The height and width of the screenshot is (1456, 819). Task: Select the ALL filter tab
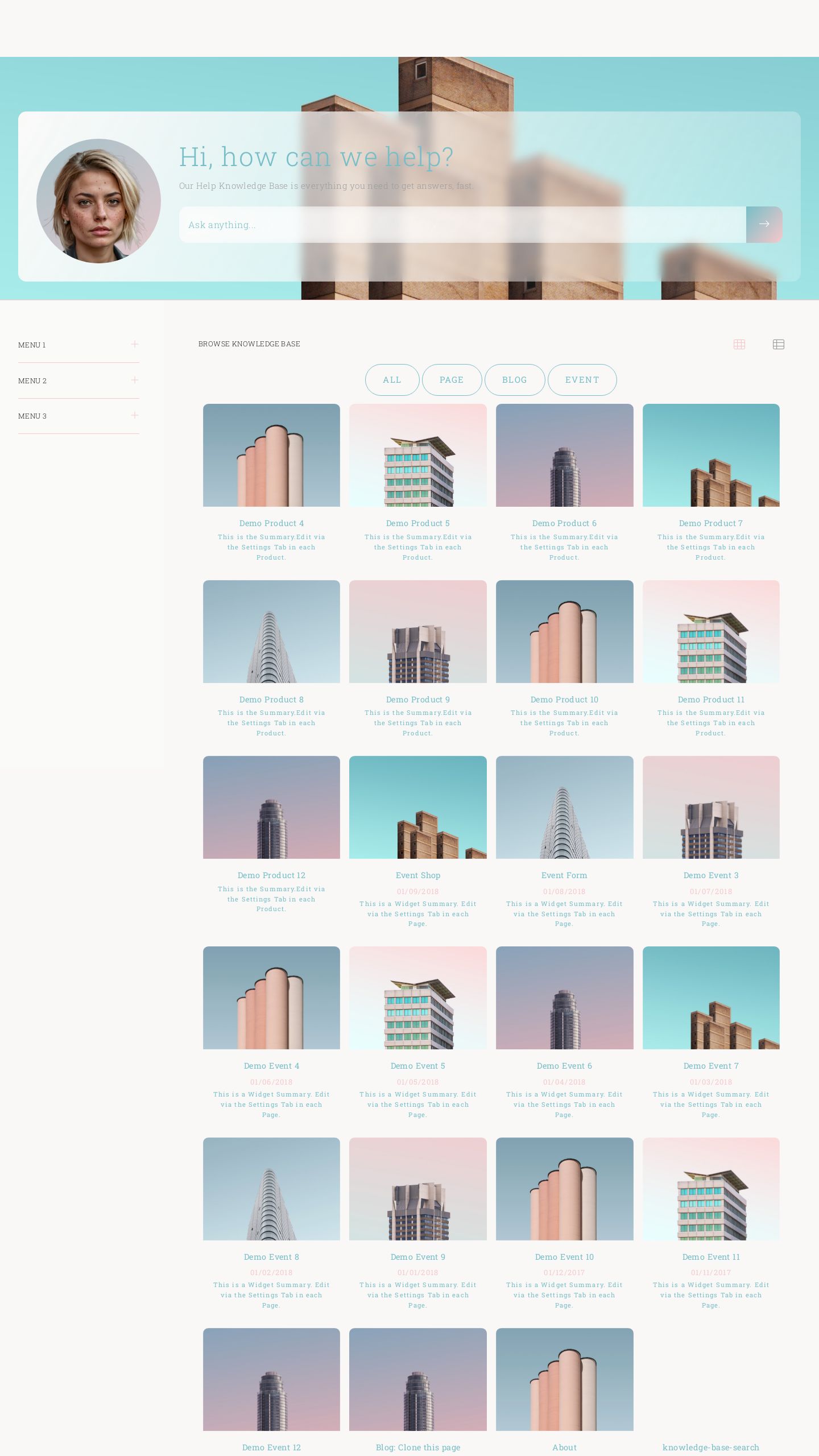tap(392, 380)
